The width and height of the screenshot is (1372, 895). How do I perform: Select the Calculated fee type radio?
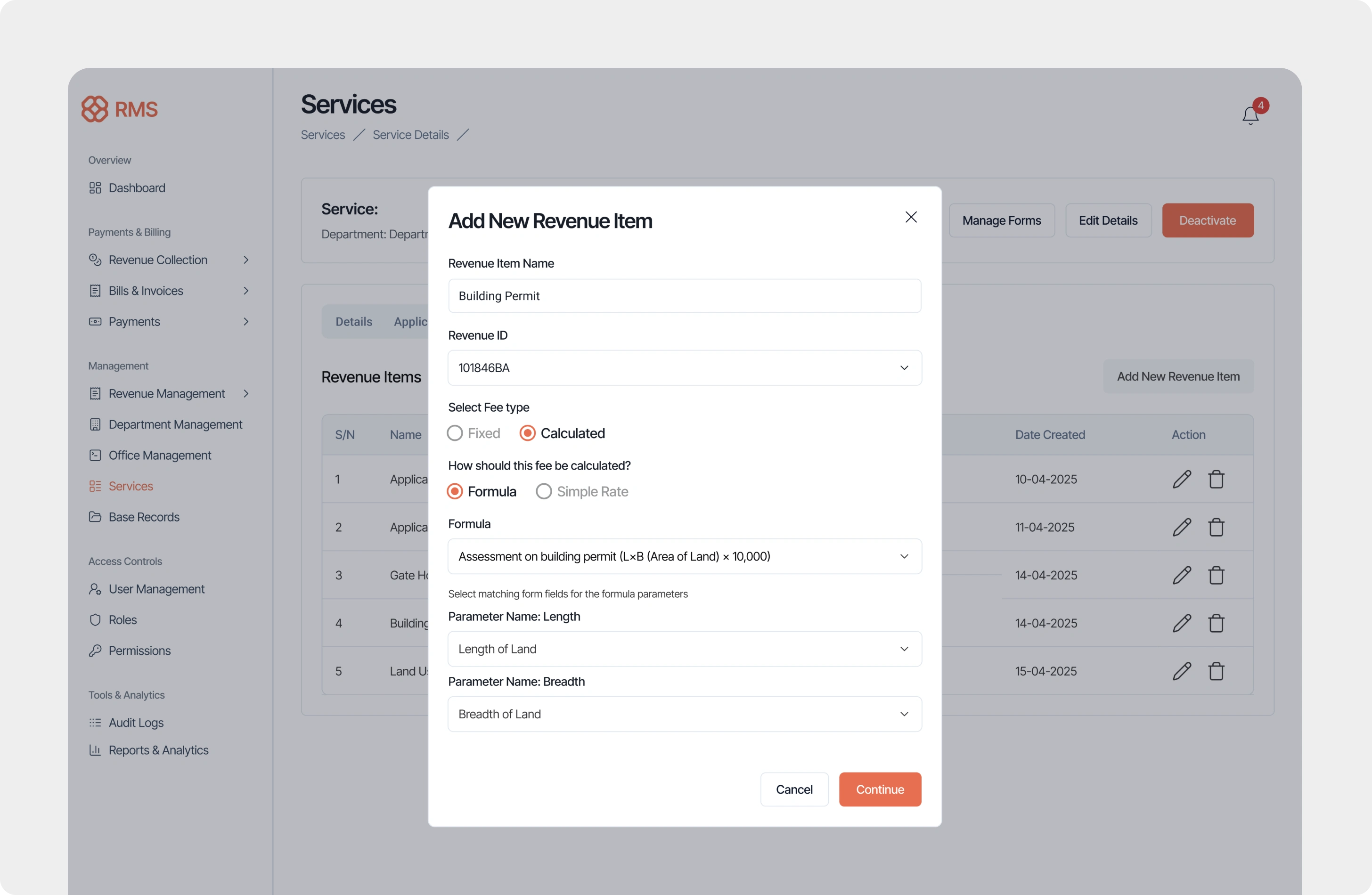(x=528, y=433)
